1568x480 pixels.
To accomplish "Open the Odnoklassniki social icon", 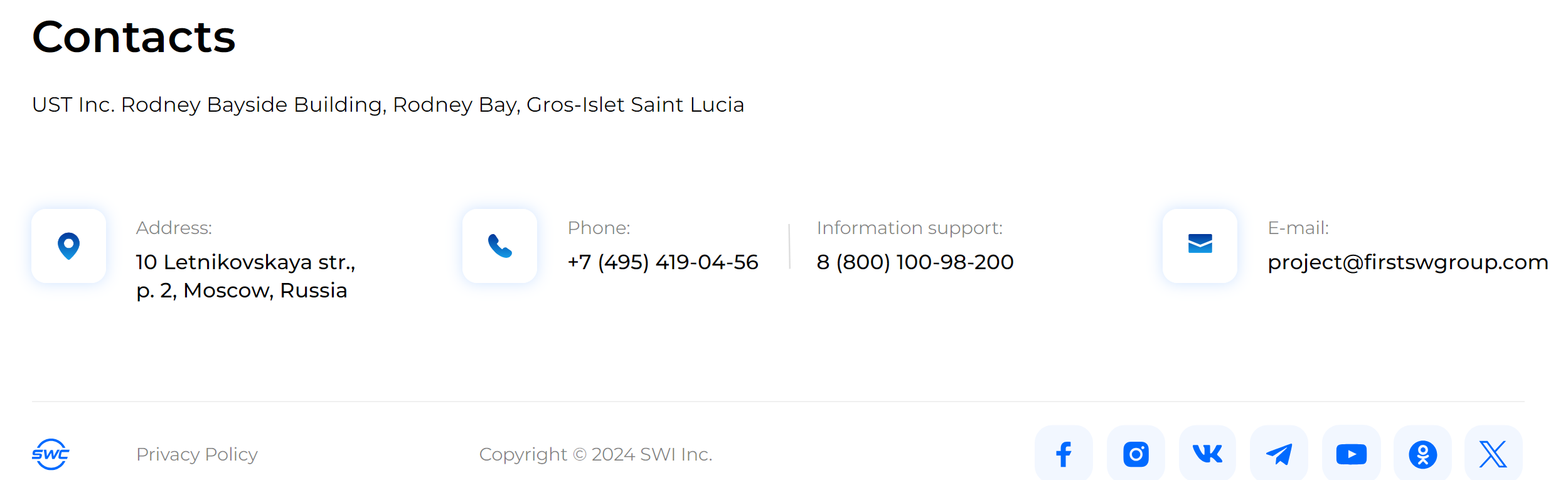I will [1422, 454].
